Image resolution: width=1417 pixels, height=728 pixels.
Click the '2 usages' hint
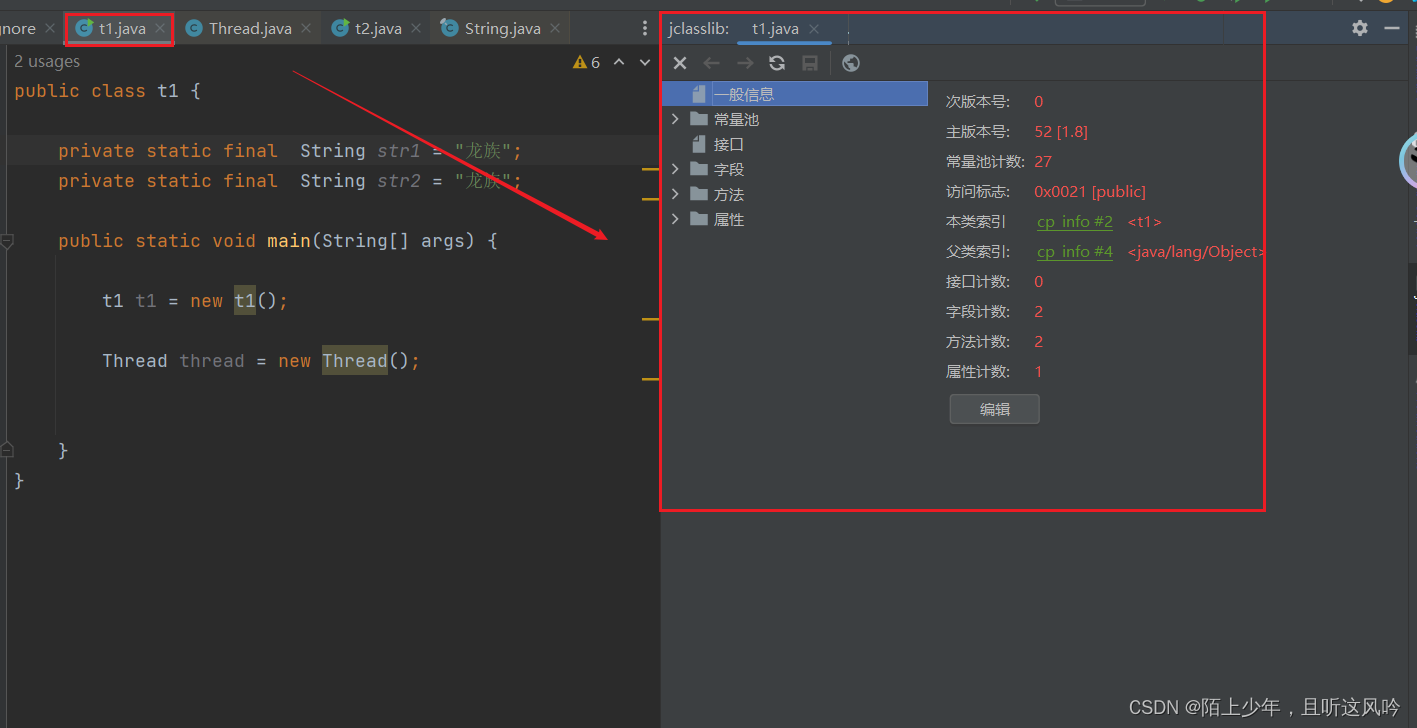tap(47, 62)
